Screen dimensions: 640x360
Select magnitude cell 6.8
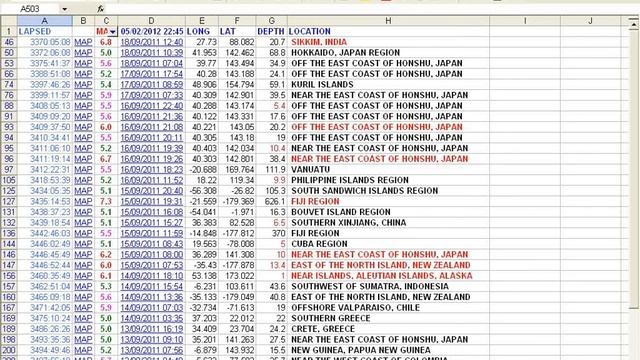(106, 42)
